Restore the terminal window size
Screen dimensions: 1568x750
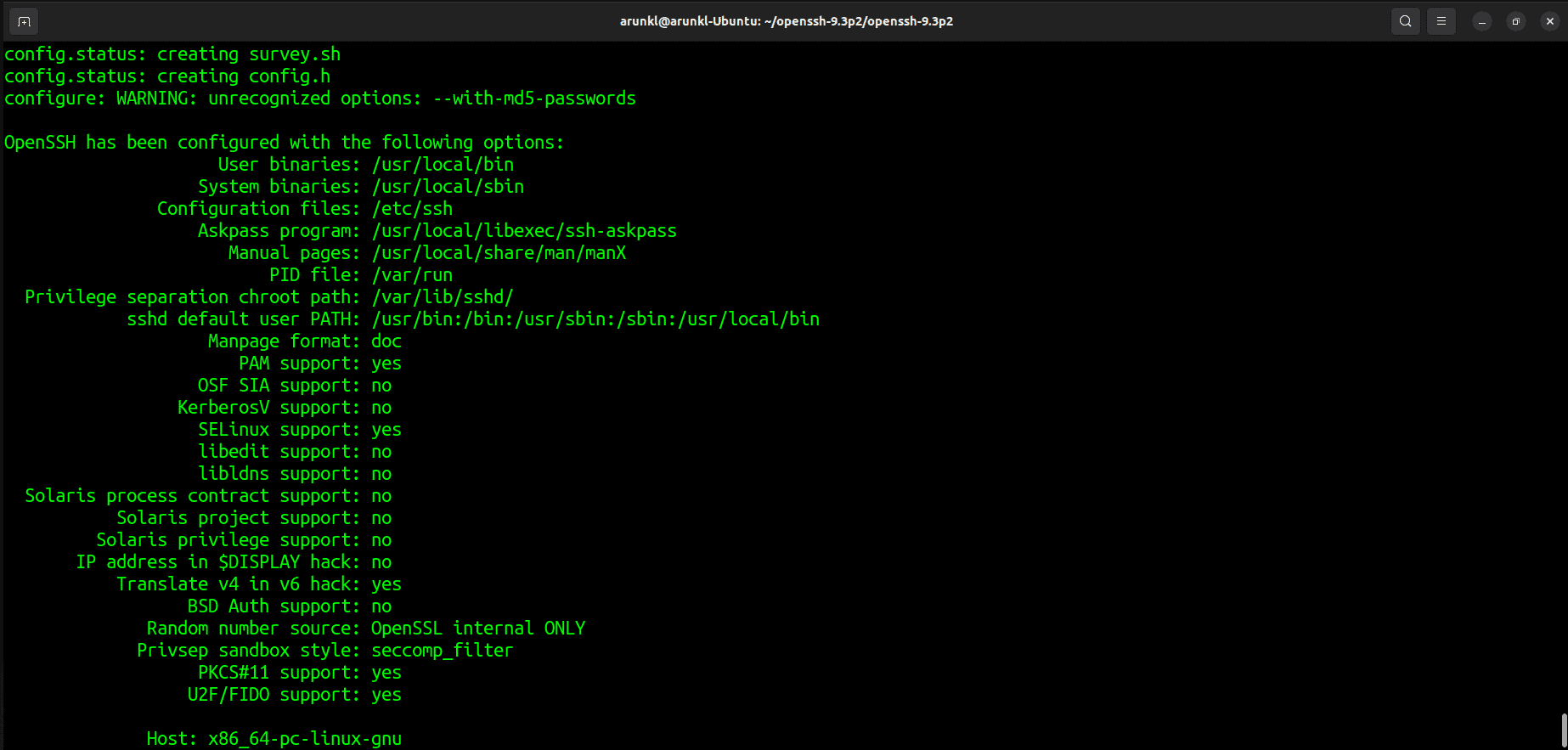click(x=1516, y=21)
